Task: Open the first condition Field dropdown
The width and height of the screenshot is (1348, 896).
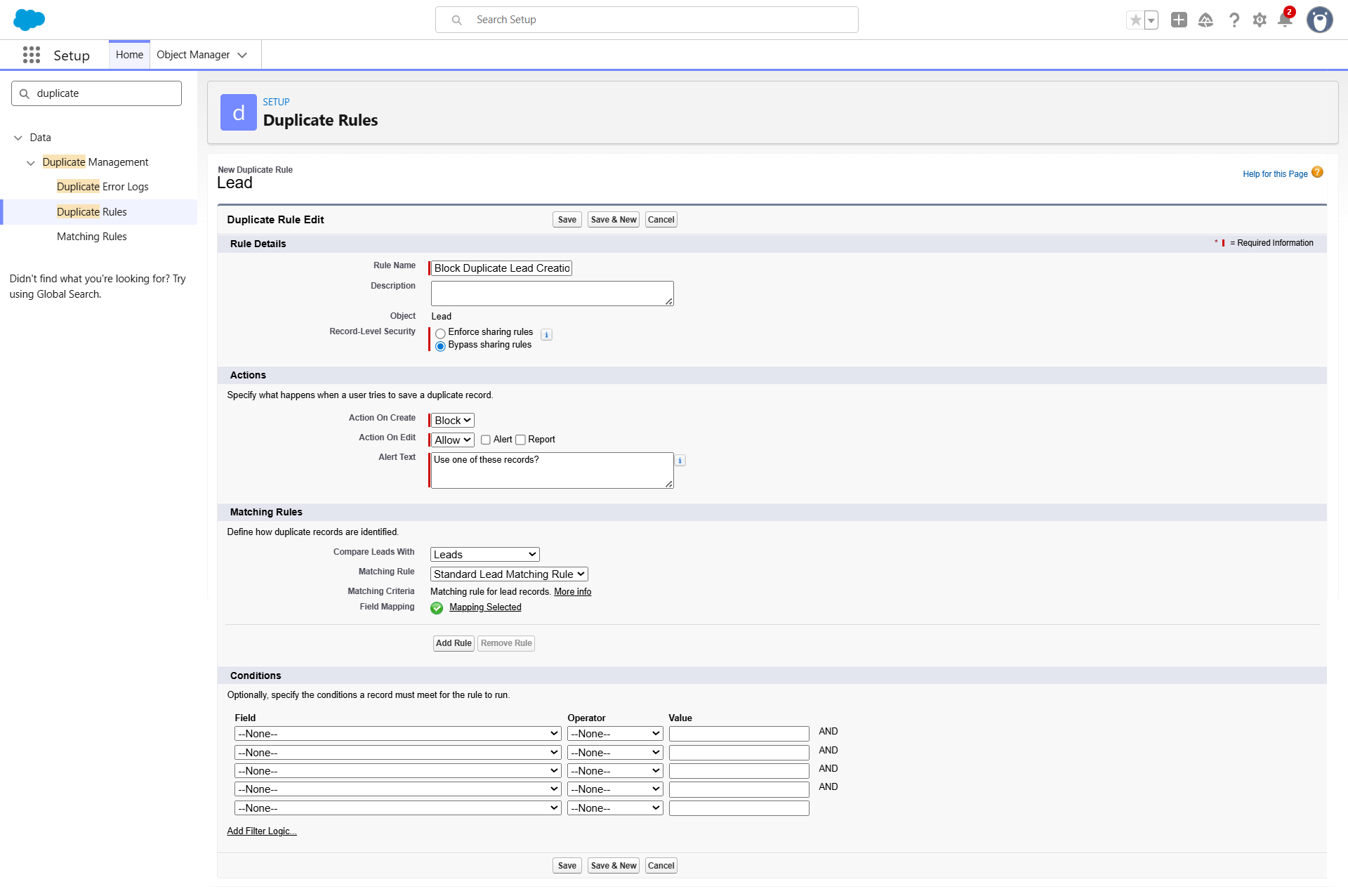Action: tap(398, 734)
